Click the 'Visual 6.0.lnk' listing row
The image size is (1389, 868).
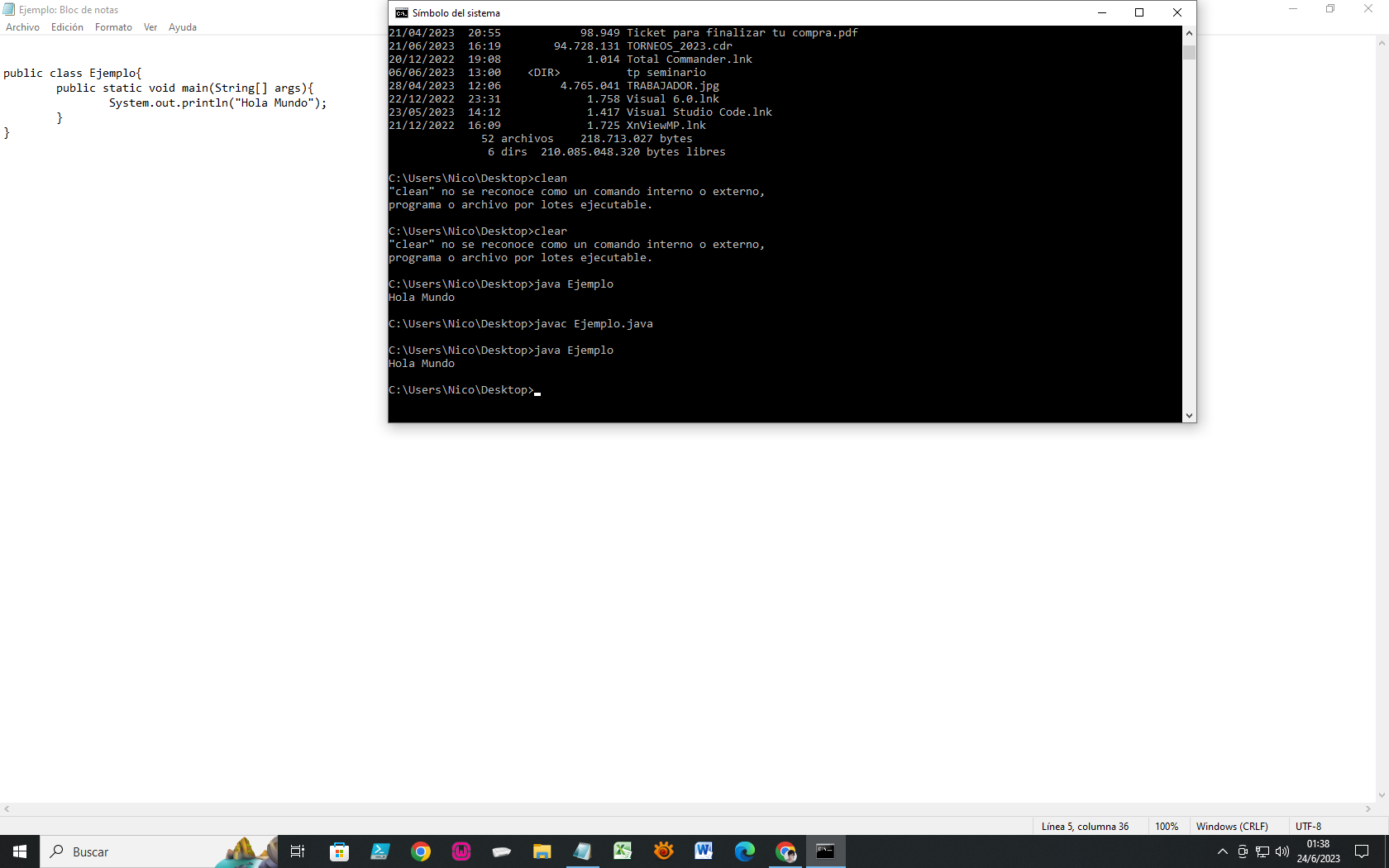[554, 99]
